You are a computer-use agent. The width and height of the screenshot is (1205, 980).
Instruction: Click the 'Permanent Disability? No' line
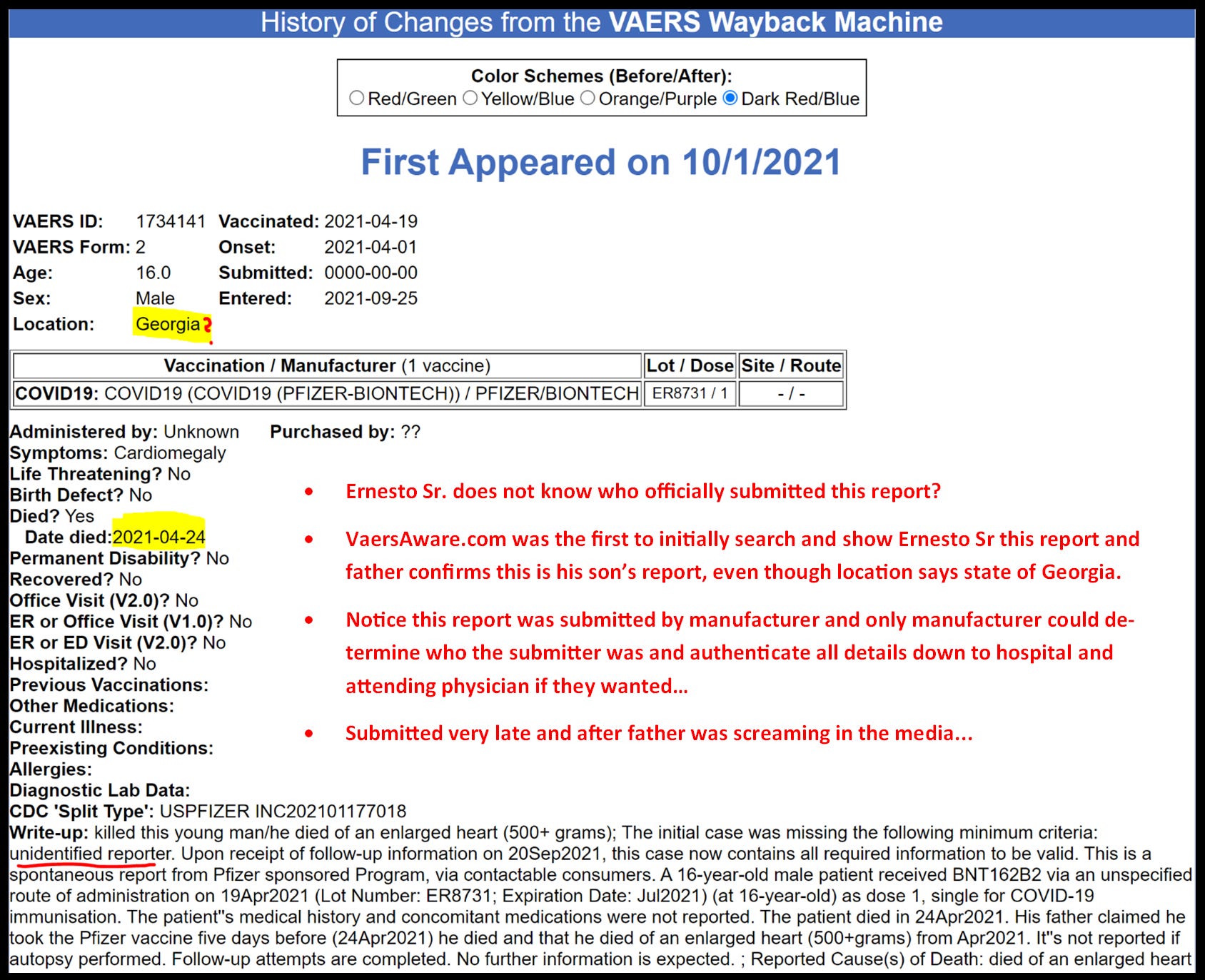pos(119,558)
